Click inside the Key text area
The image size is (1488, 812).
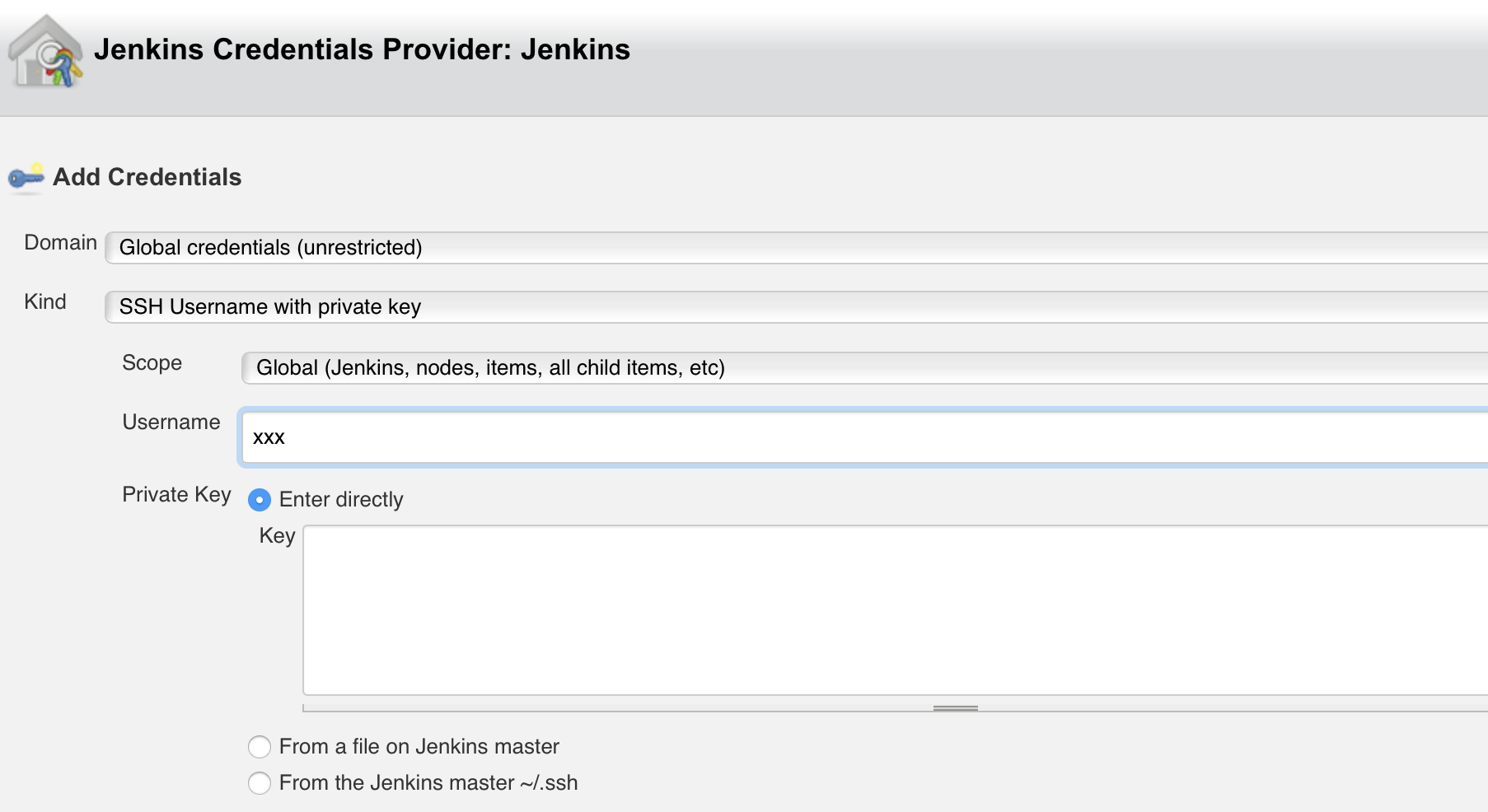(x=896, y=610)
